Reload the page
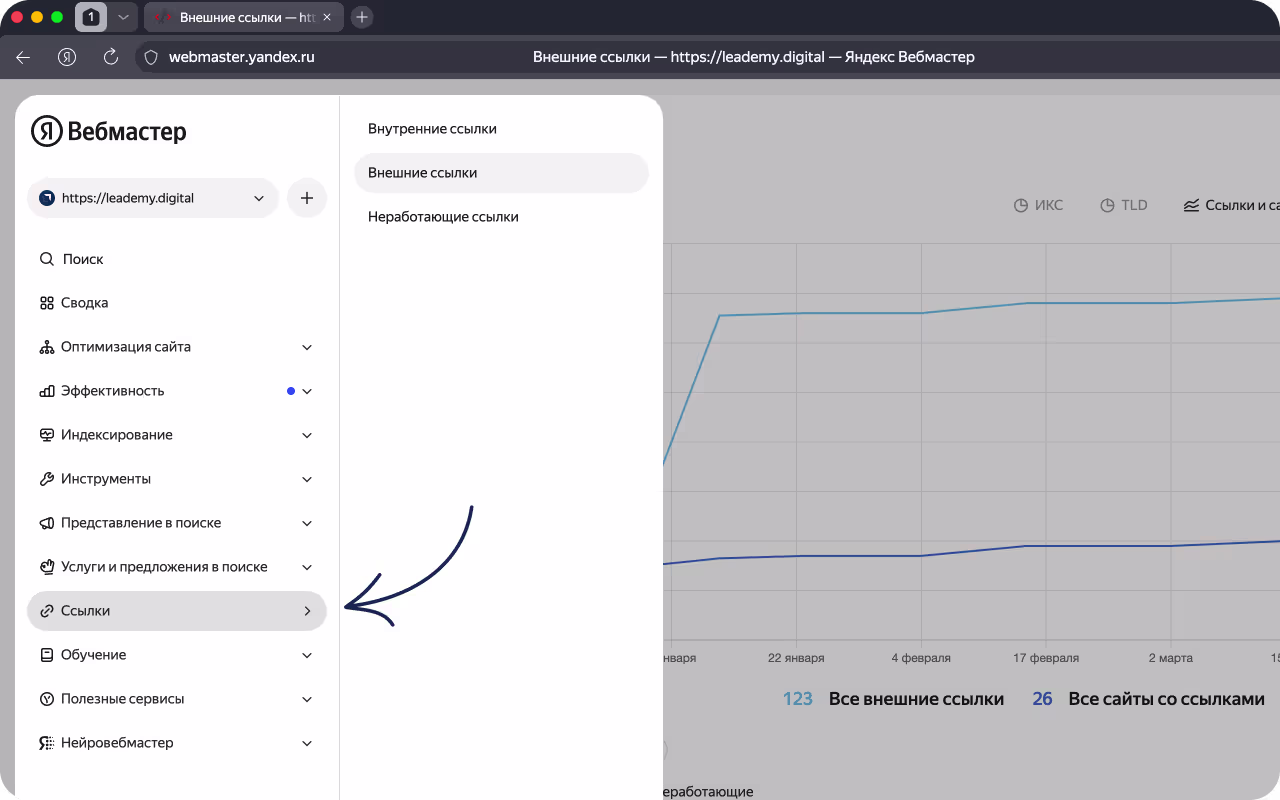Viewport: 1280px width, 800px height. [x=111, y=57]
